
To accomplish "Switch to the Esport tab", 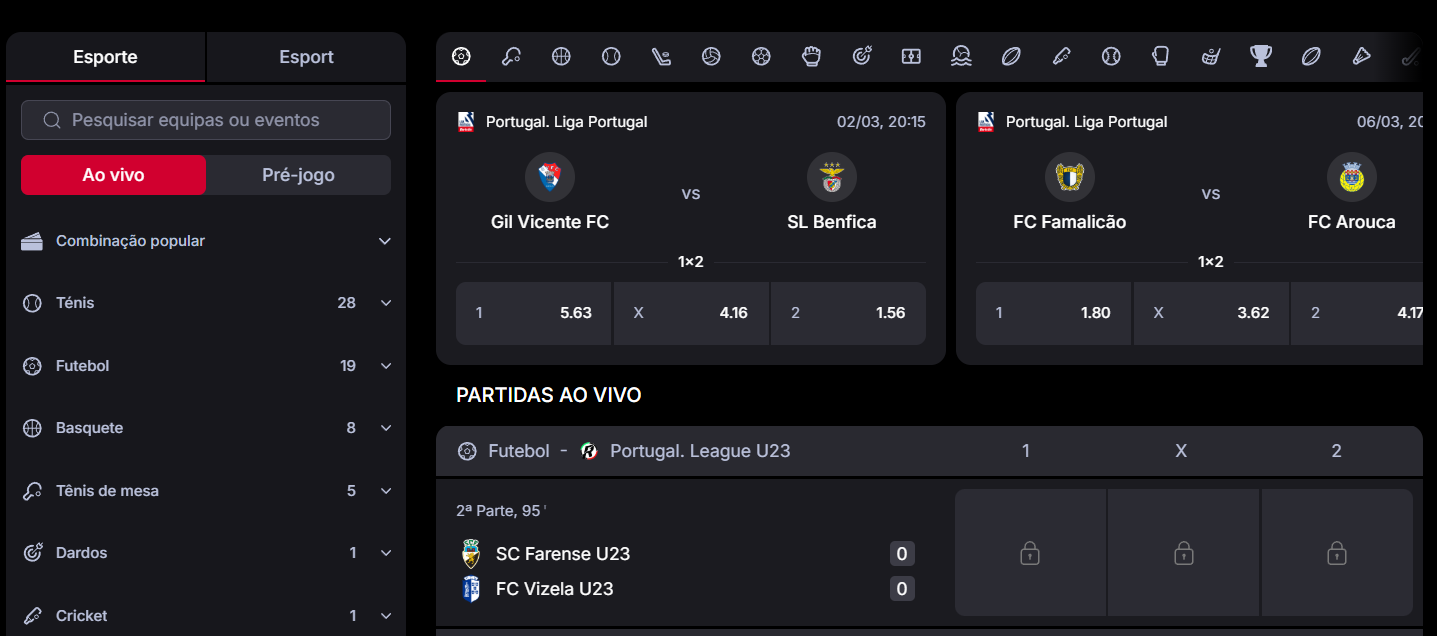I will pyautogui.click(x=305, y=57).
